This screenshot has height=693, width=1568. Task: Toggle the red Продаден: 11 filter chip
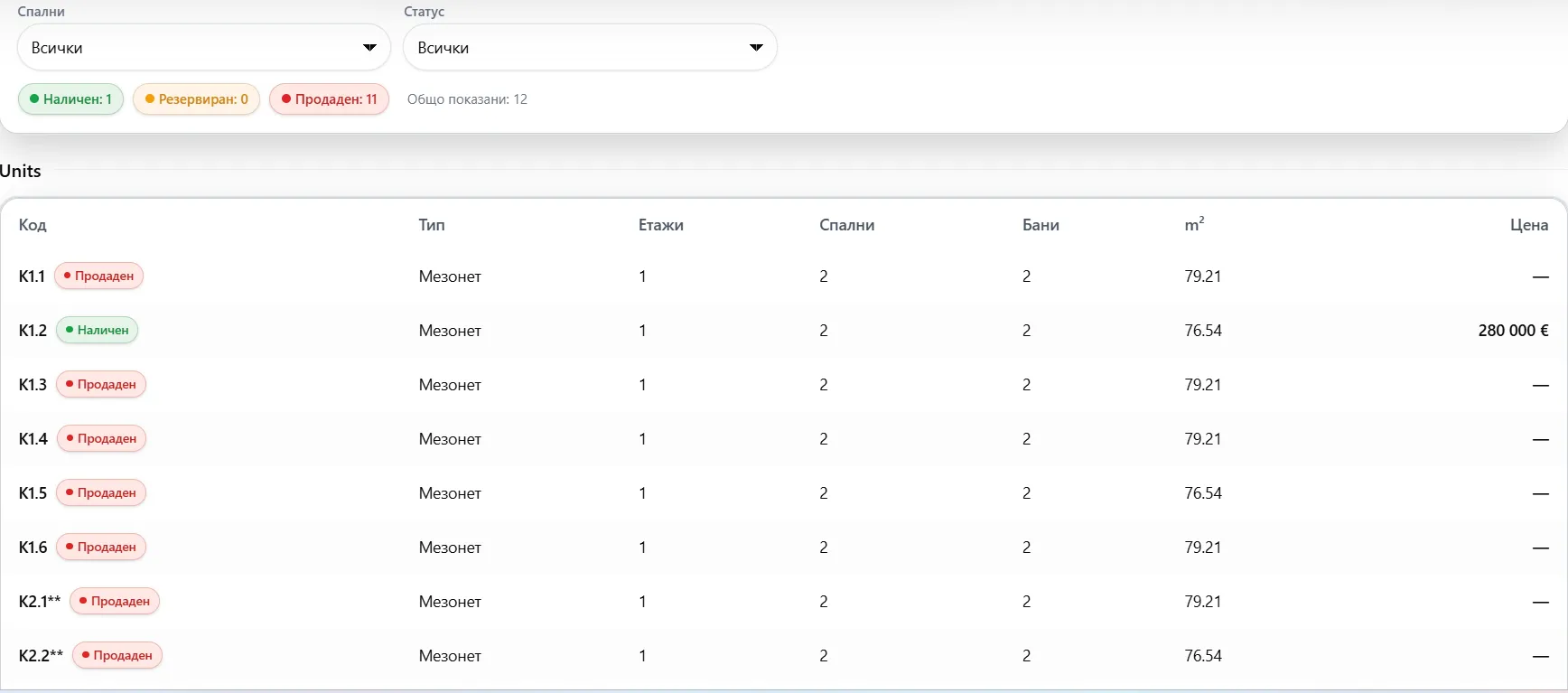pyautogui.click(x=330, y=99)
